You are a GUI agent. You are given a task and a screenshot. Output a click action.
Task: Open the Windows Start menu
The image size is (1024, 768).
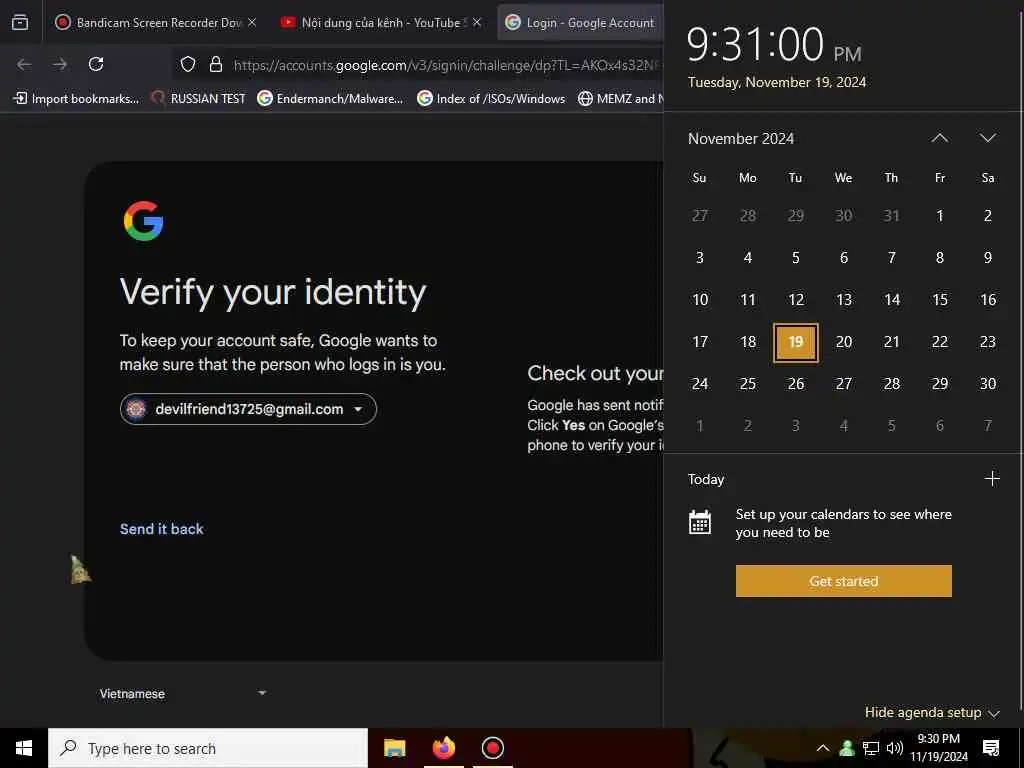click(24, 748)
